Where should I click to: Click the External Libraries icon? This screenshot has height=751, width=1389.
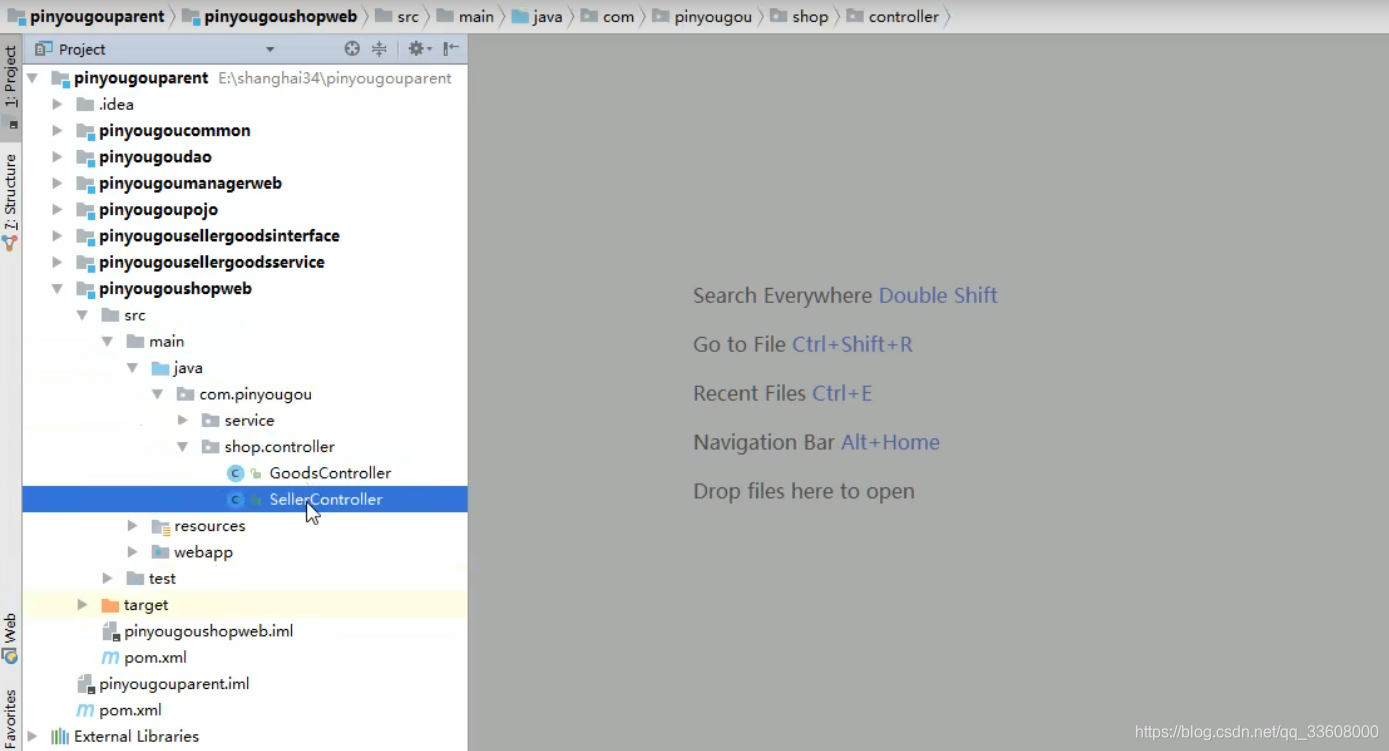[x=60, y=736]
